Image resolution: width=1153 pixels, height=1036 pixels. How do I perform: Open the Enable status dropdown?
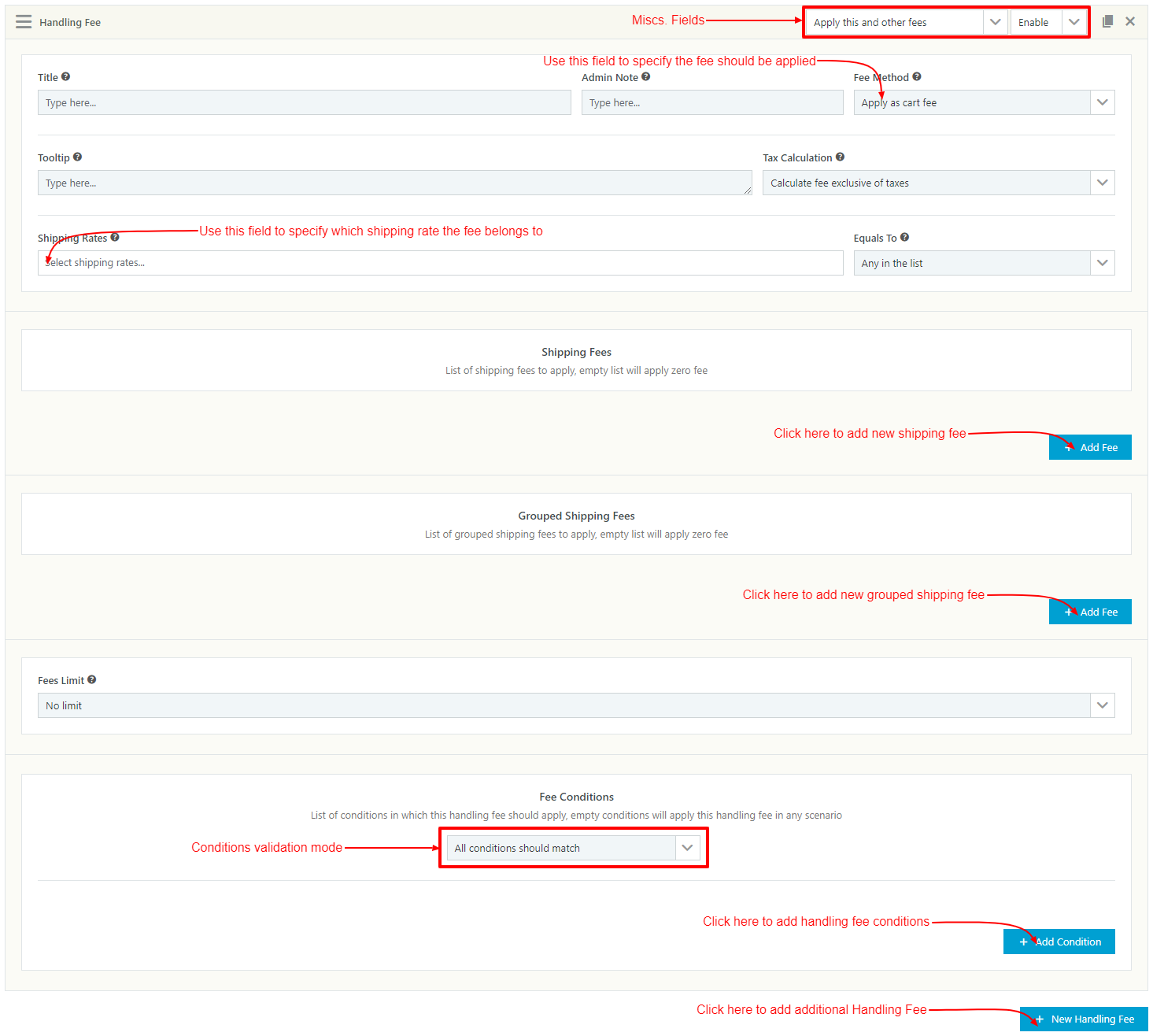click(x=1048, y=22)
